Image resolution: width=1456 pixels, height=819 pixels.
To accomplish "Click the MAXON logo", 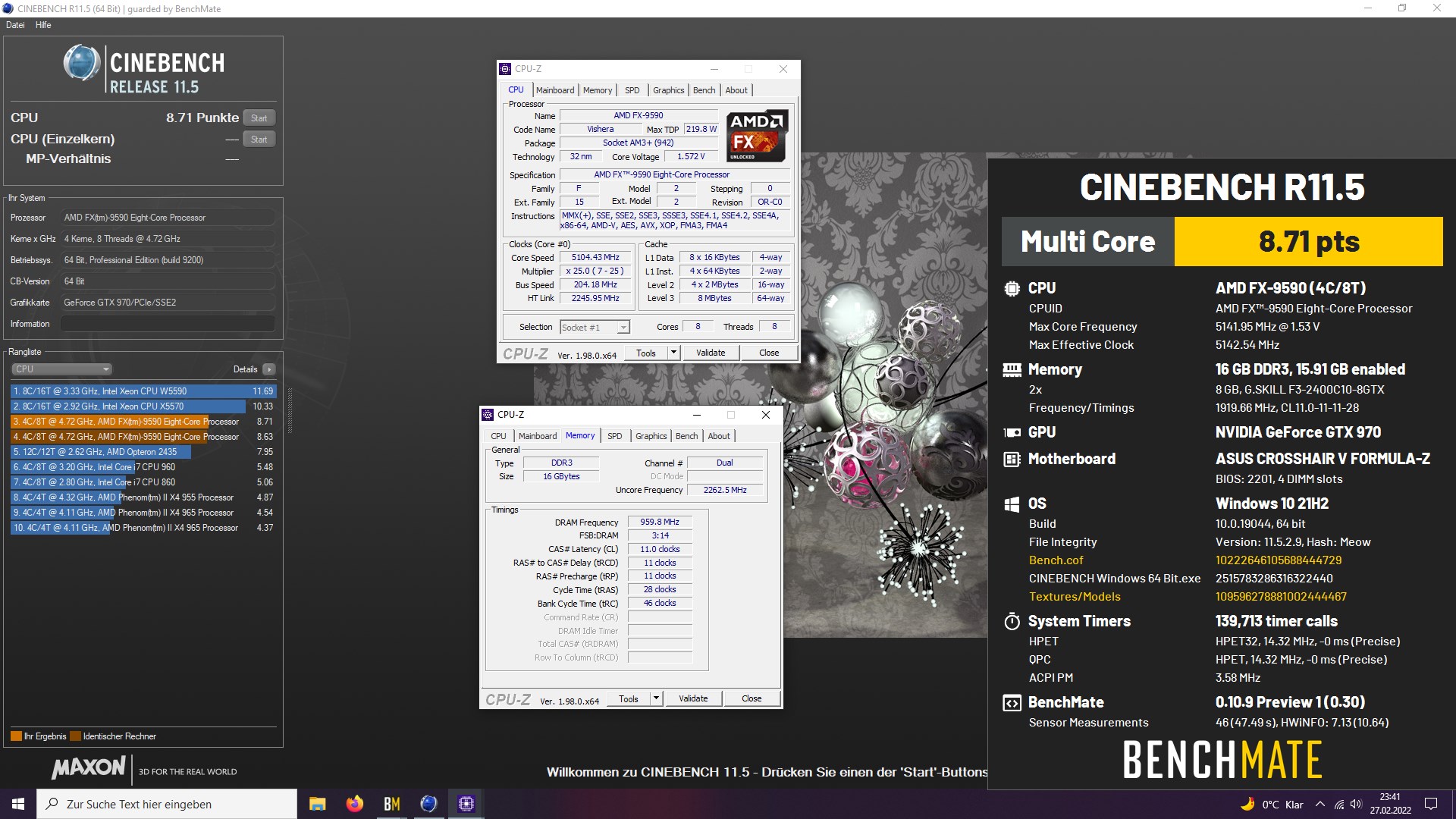I will pyautogui.click(x=88, y=768).
